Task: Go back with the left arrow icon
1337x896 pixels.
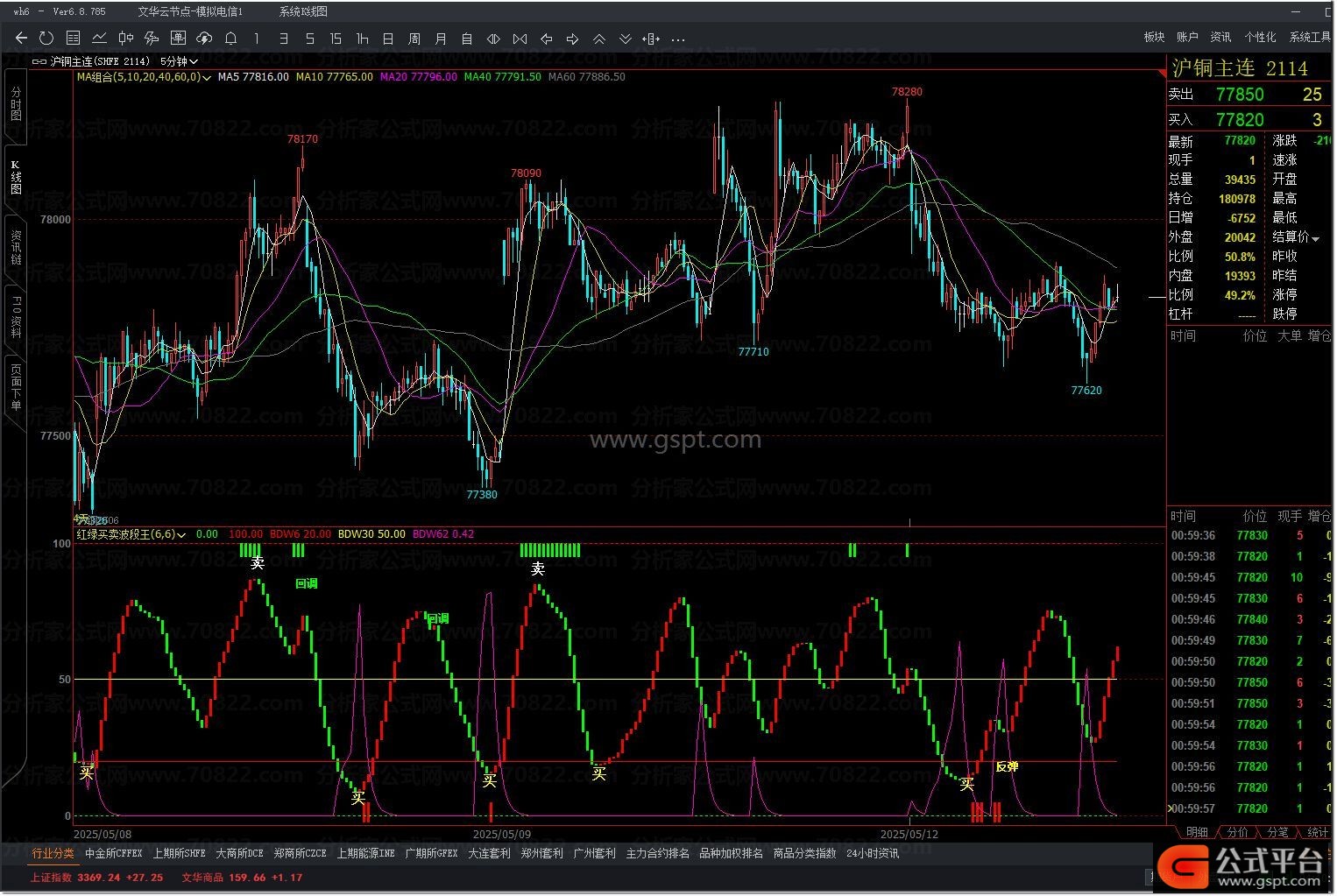Action: click(x=21, y=39)
